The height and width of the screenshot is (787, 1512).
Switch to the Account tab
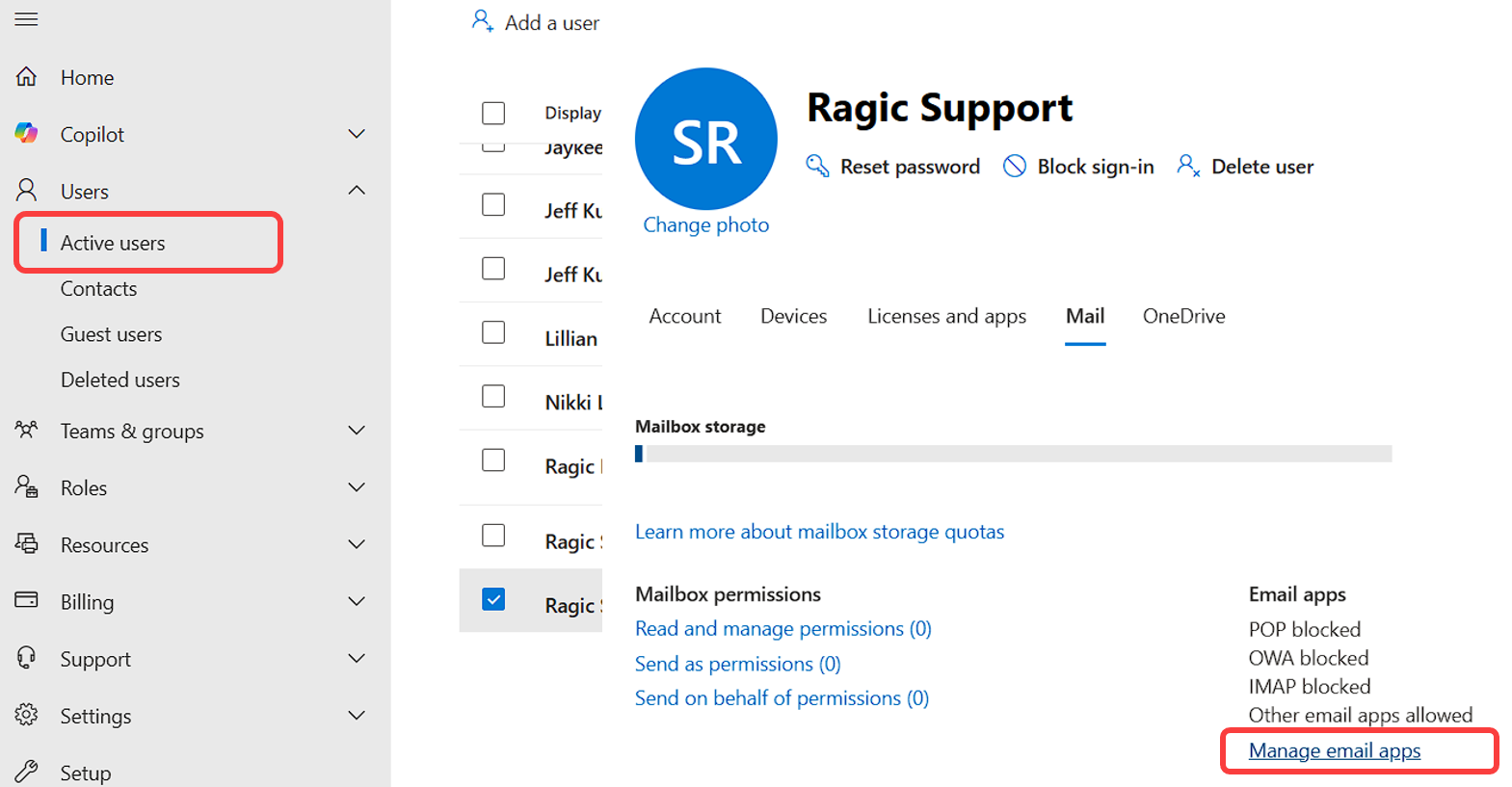pos(685,316)
